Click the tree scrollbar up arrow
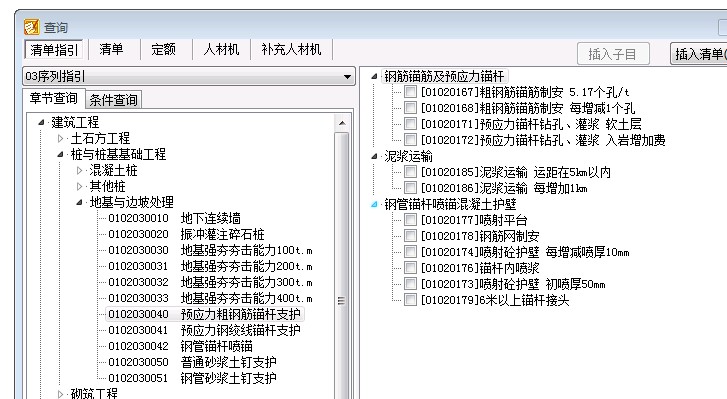 342,123
